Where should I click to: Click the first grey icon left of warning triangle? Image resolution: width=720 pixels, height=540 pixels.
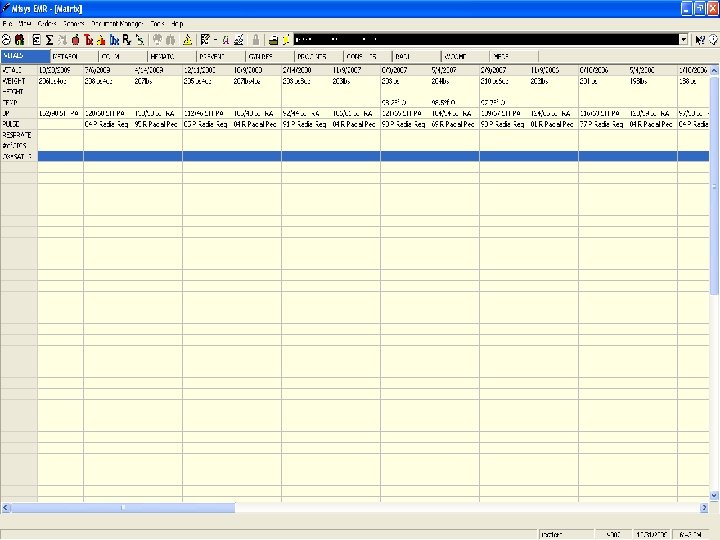point(158,40)
